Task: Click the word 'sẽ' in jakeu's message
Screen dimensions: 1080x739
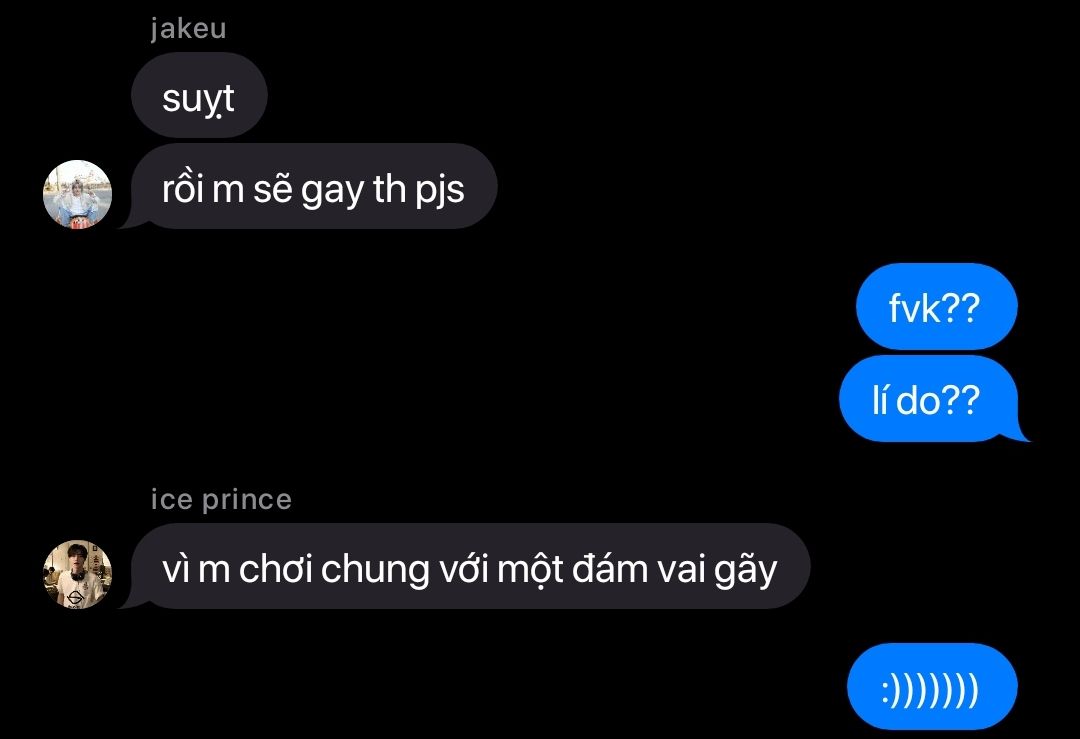Action: coord(272,188)
